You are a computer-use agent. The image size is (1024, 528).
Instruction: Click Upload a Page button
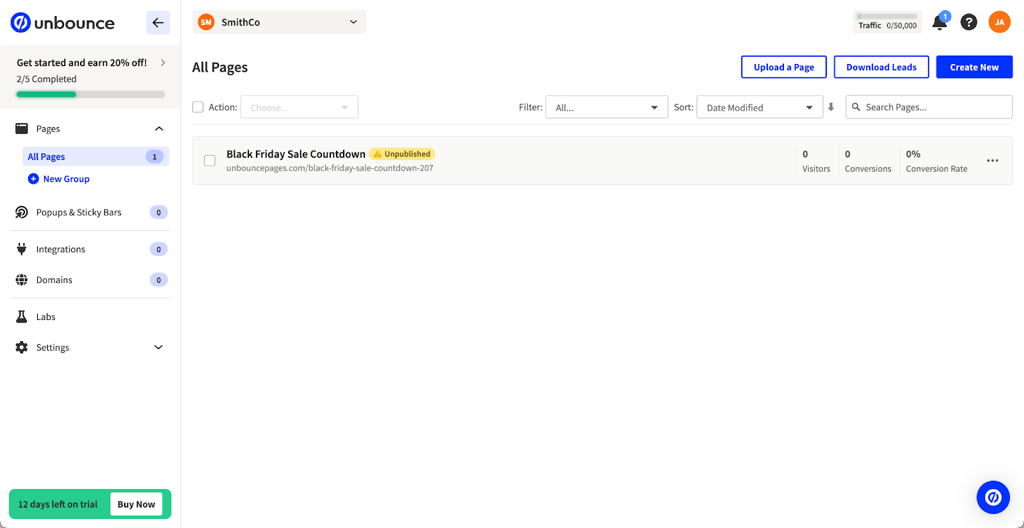click(x=784, y=67)
